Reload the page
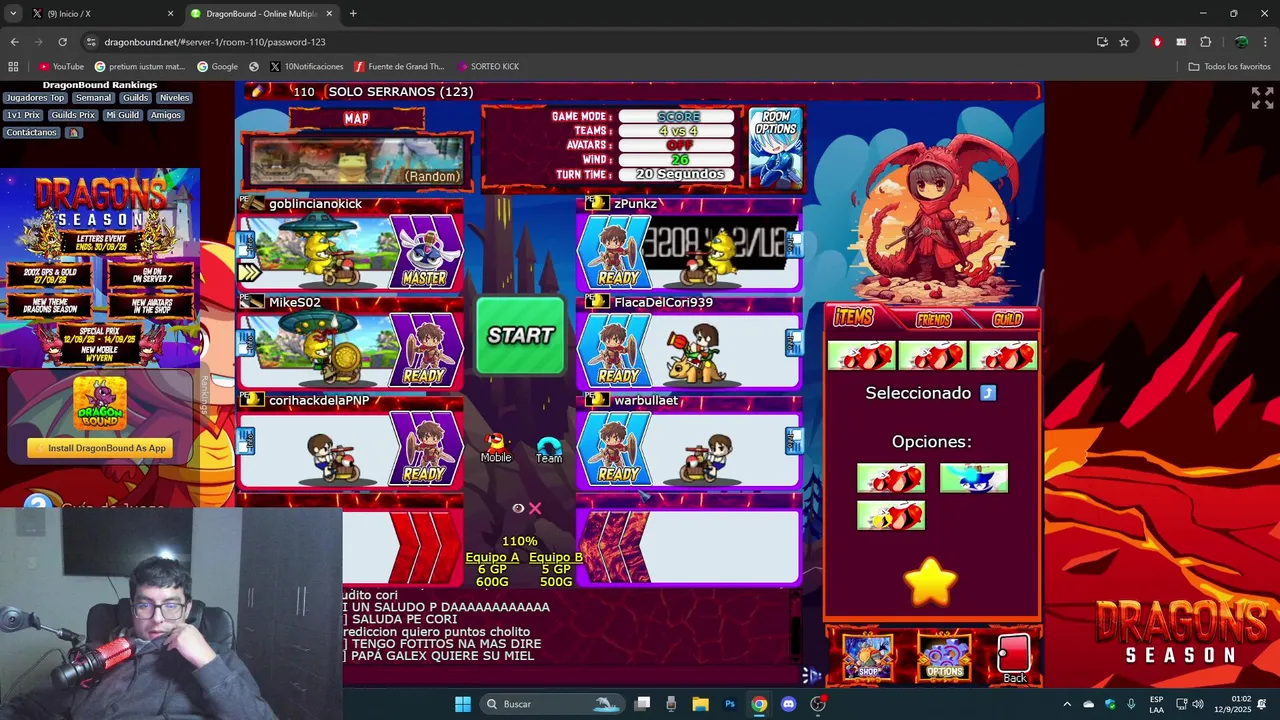The image size is (1280, 720). coord(62,42)
